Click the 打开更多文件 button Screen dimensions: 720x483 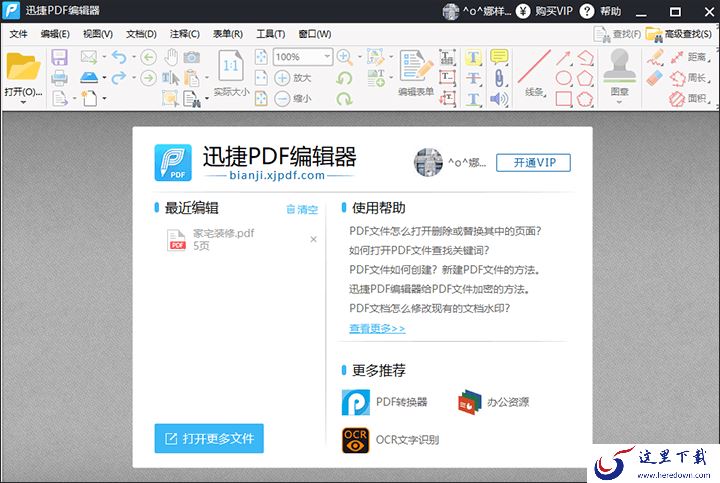tap(209, 438)
